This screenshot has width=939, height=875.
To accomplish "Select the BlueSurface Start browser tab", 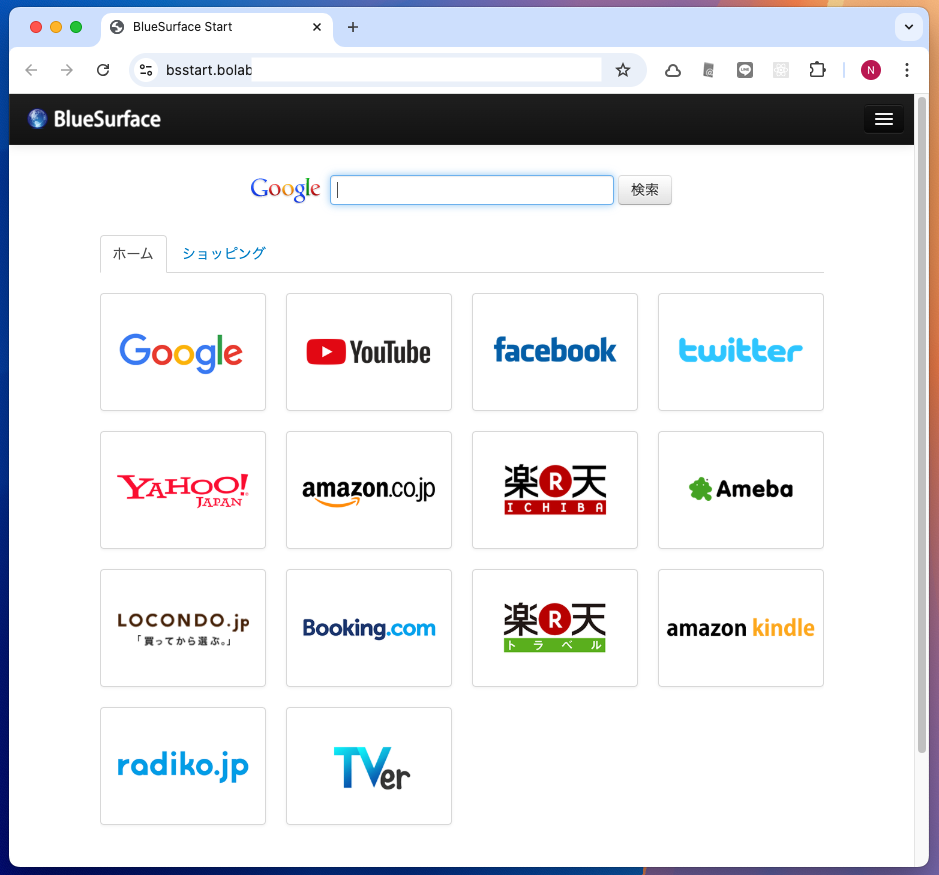I will (217, 27).
